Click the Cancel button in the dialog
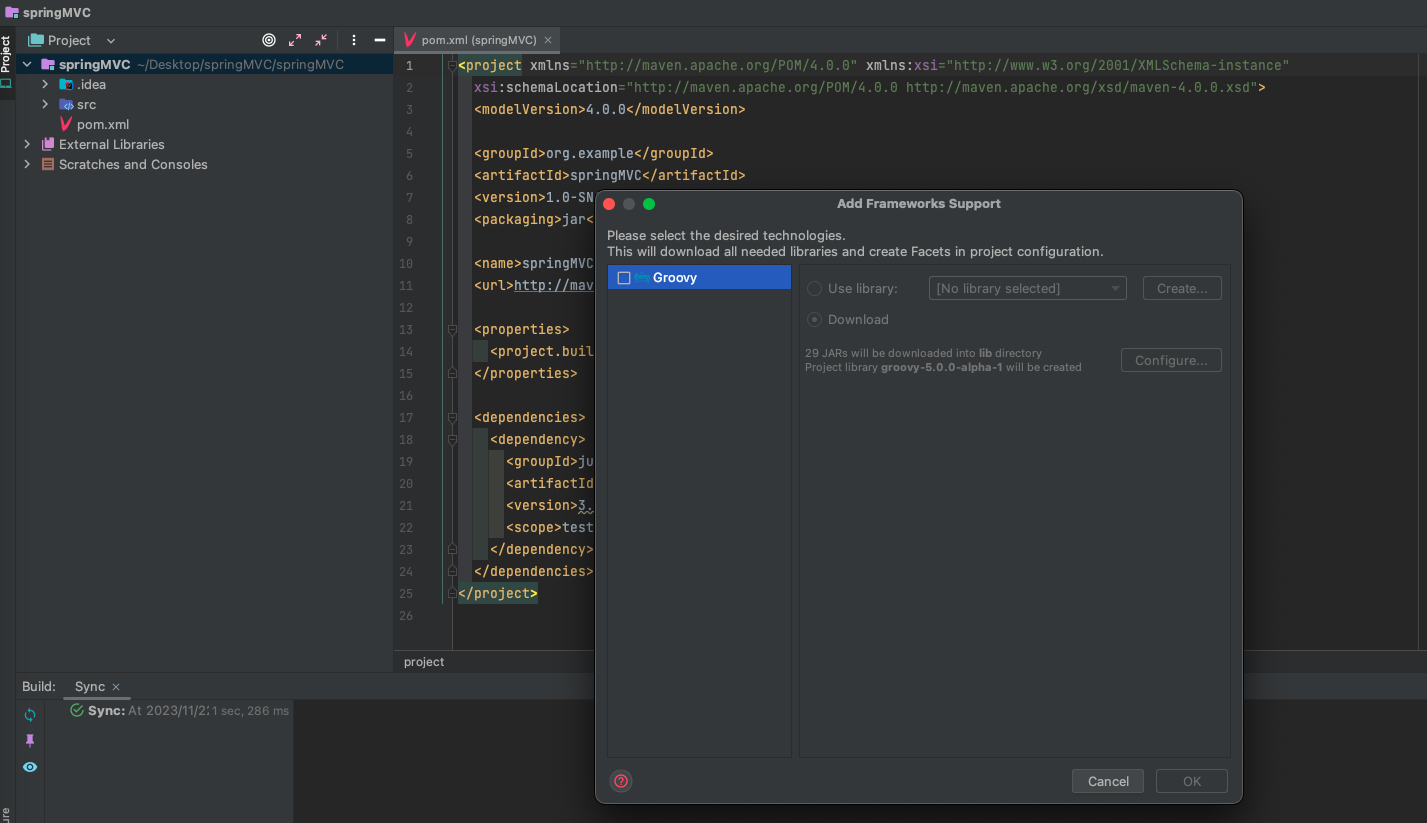 (x=1108, y=781)
